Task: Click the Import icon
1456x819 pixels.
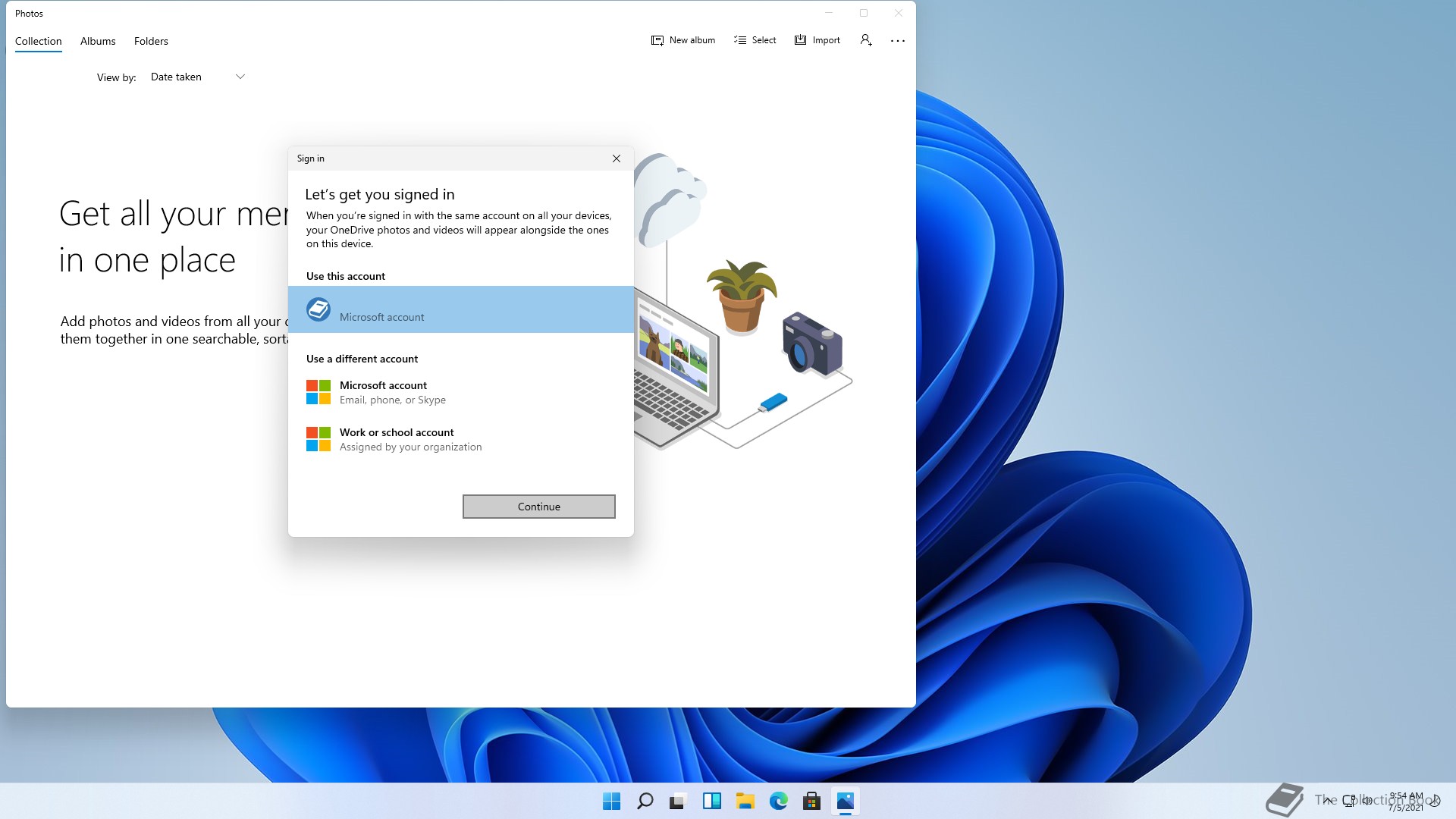Action: (800, 40)
